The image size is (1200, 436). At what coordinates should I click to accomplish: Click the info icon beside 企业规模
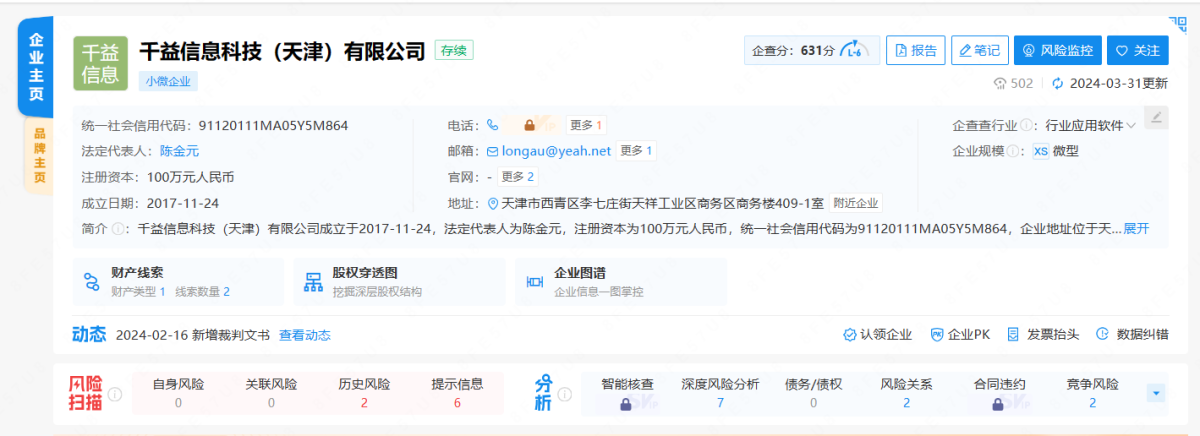1013,152
